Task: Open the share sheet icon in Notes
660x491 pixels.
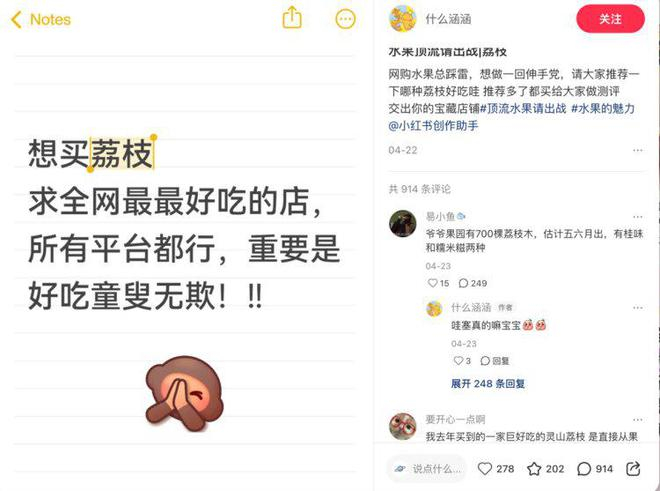Action: point(292,18)
